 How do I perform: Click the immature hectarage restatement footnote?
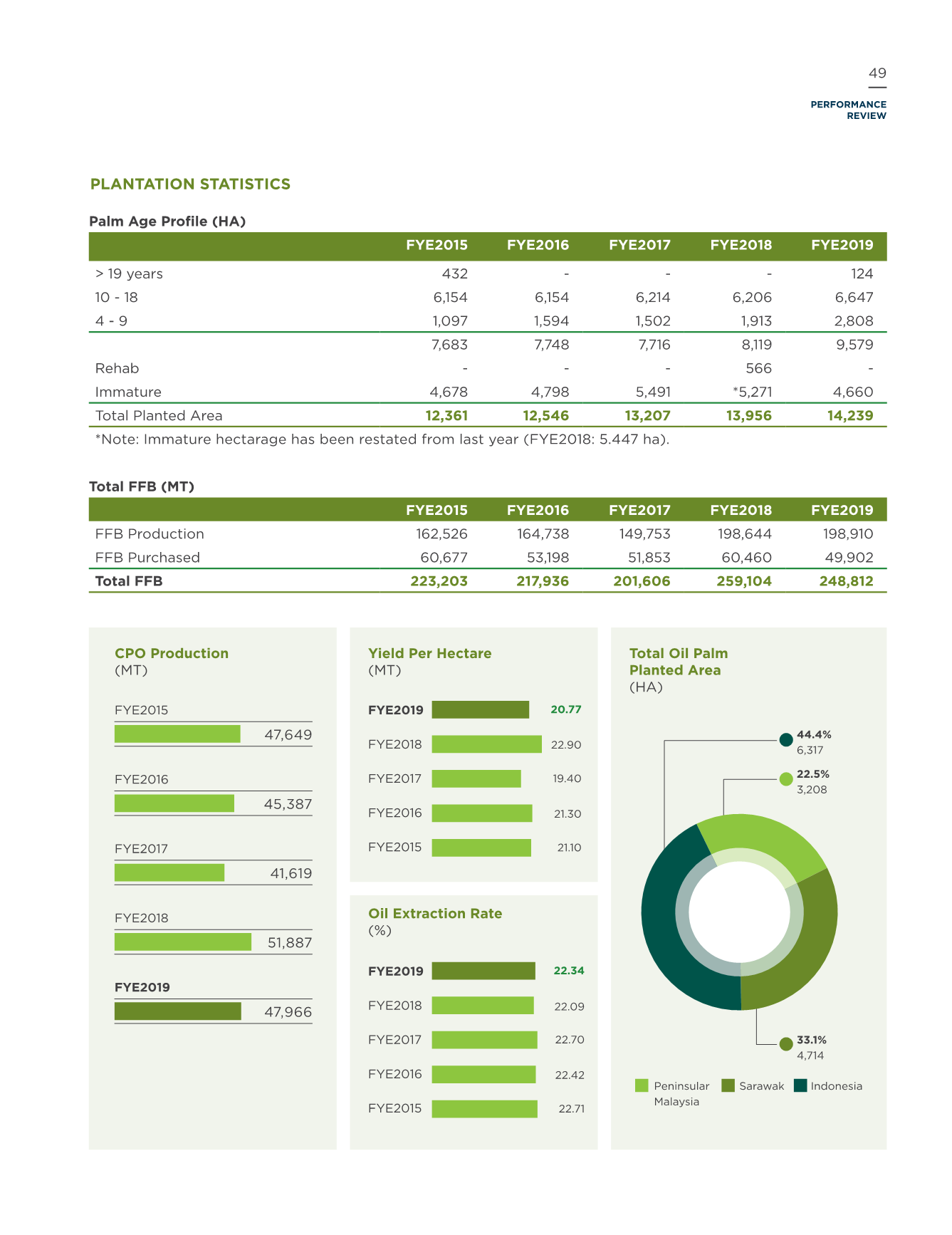pyautogui.click(x=382, y=439)
